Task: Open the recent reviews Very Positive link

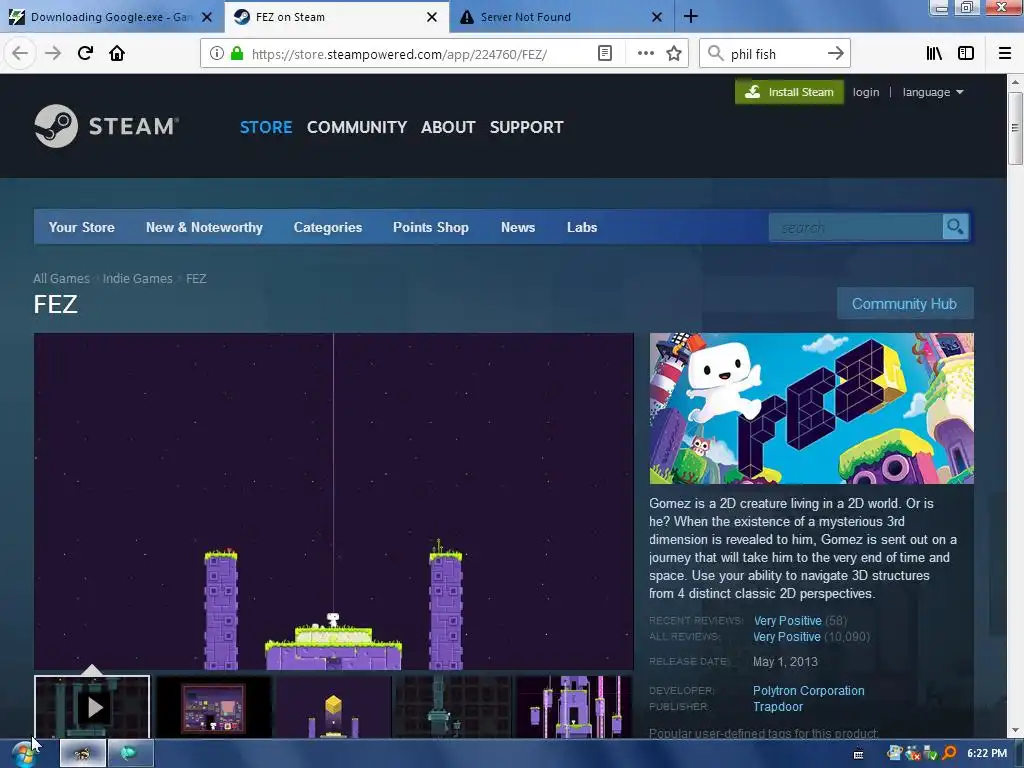Action: coord(788,620)
